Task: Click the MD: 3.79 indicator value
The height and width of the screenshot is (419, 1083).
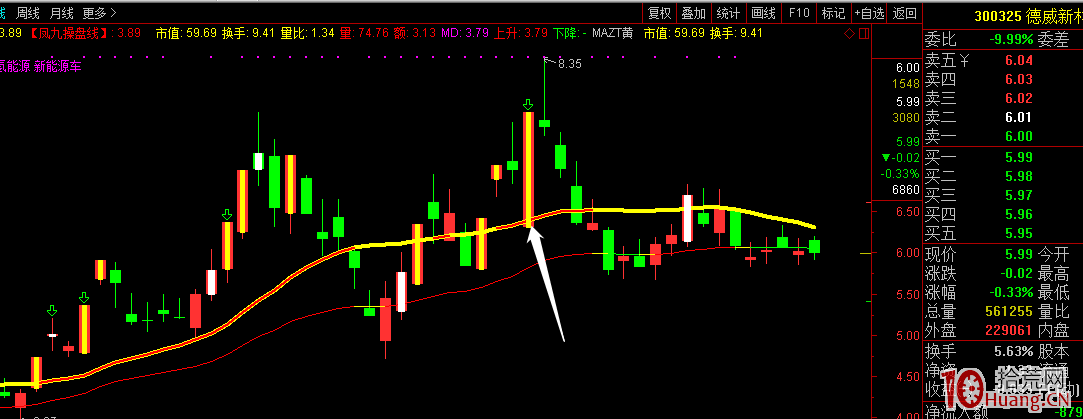Action: point(466,32)
